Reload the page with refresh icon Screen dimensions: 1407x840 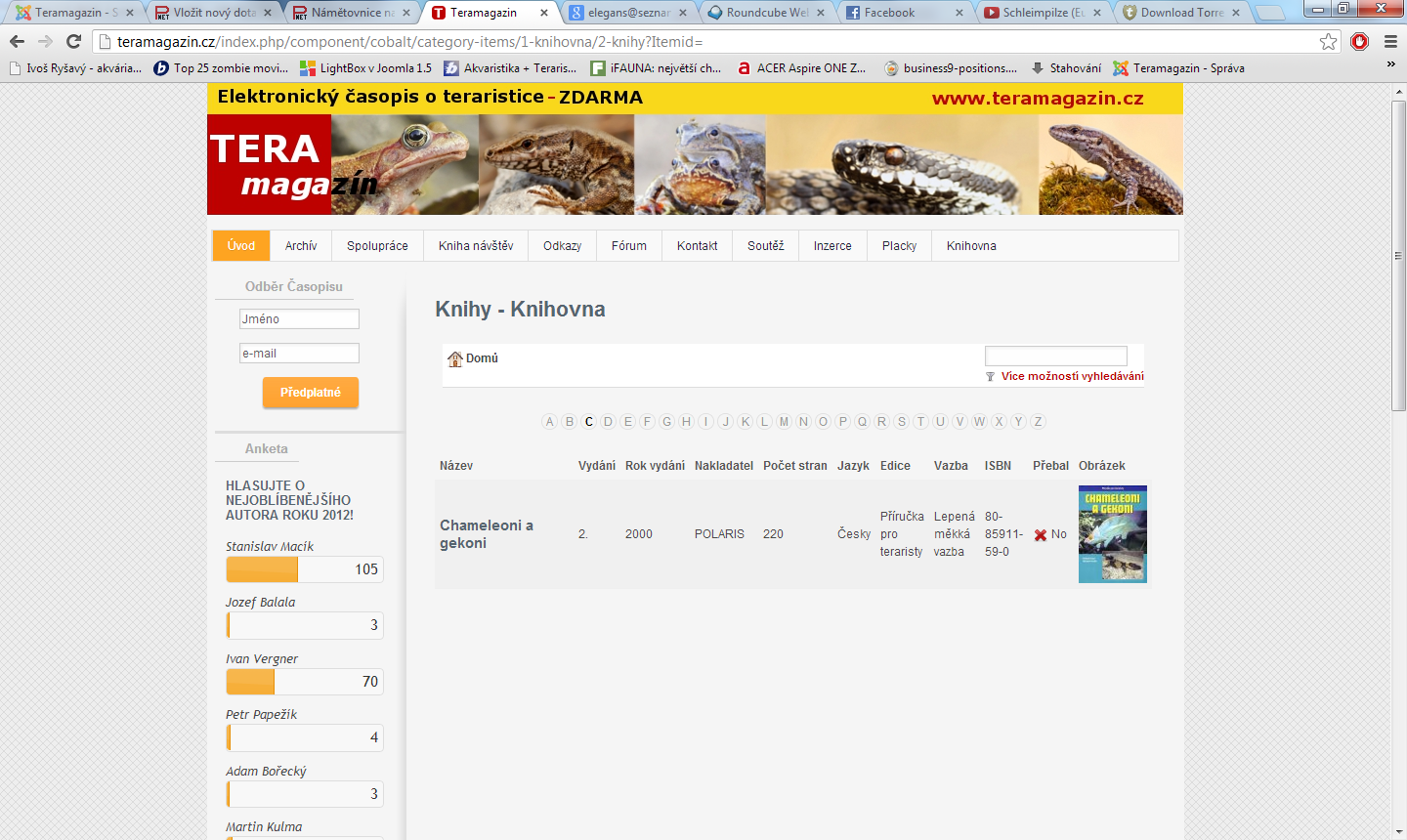[73, 41]
